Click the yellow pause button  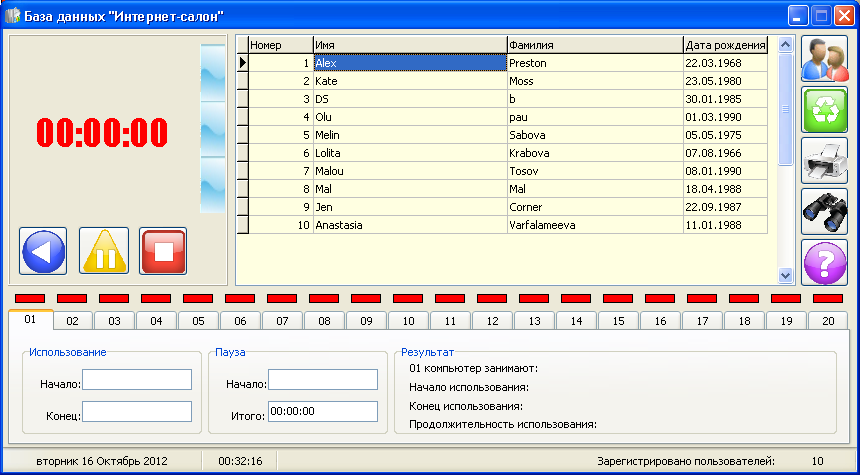pyautogui.click(x=104, y=251)
